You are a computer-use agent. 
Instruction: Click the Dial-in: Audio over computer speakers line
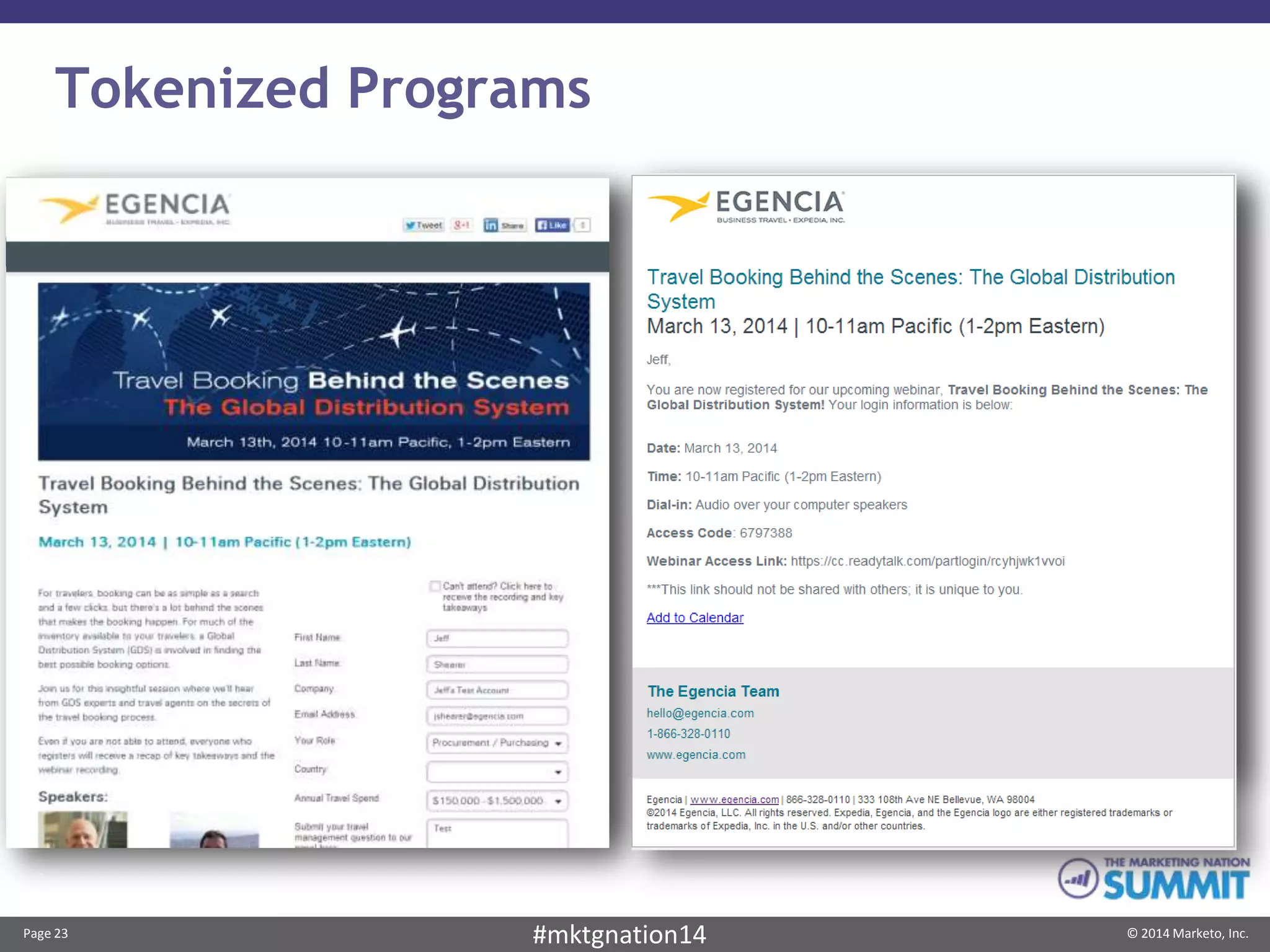tap(777, 505)
